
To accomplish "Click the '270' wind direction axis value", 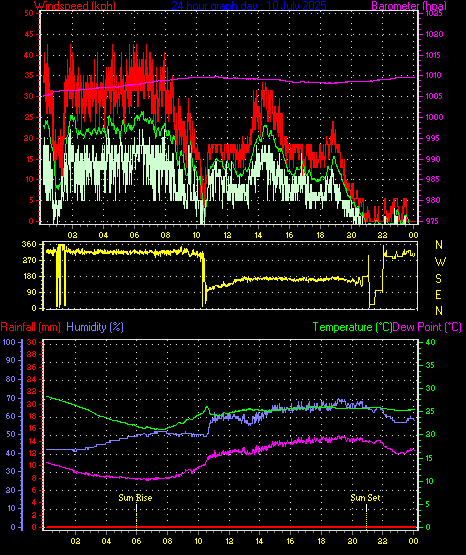I will point(29,260).
